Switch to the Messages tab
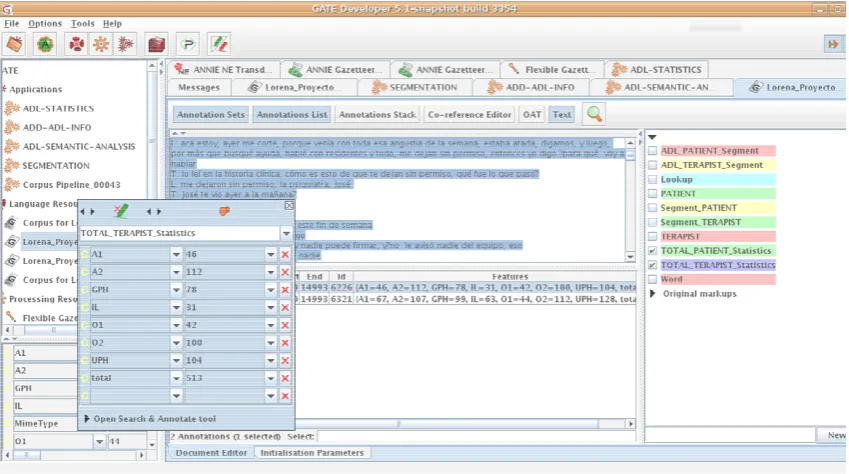The width and height of the screenshot is (849, 474). [x=199, y=87]
